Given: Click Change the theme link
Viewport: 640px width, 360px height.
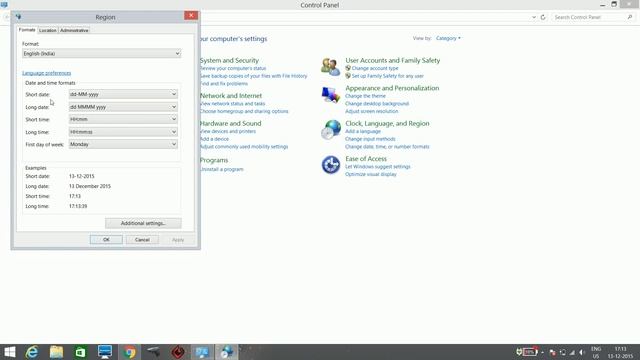Looking at the screenshot, I should coord(365,96).
